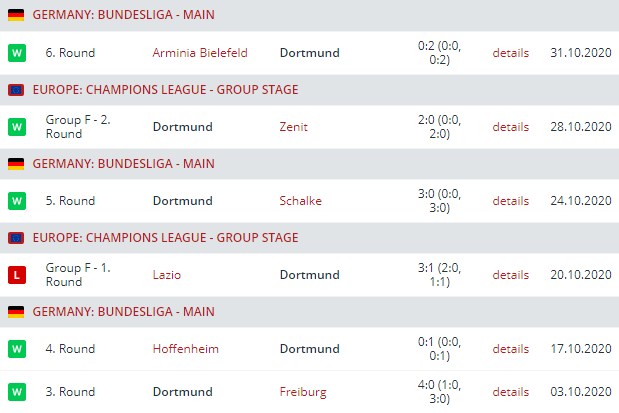
Task: Click green W badge for Arminia Bielefeld match
Action: pyautogui.click(x=16, y=53)
